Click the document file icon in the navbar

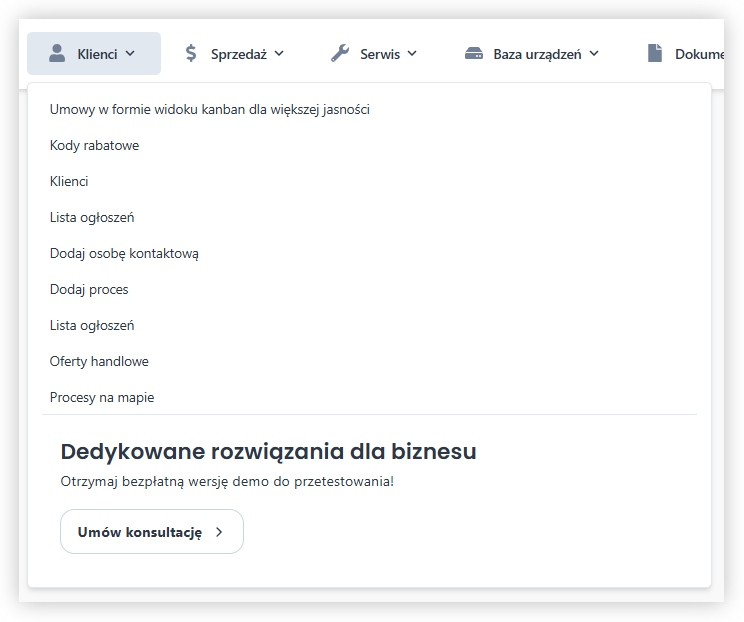coord(655,54)
